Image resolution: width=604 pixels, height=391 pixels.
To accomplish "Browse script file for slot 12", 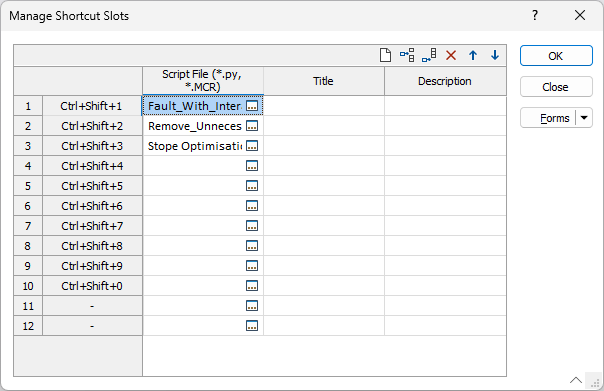I will pos(252,326).
